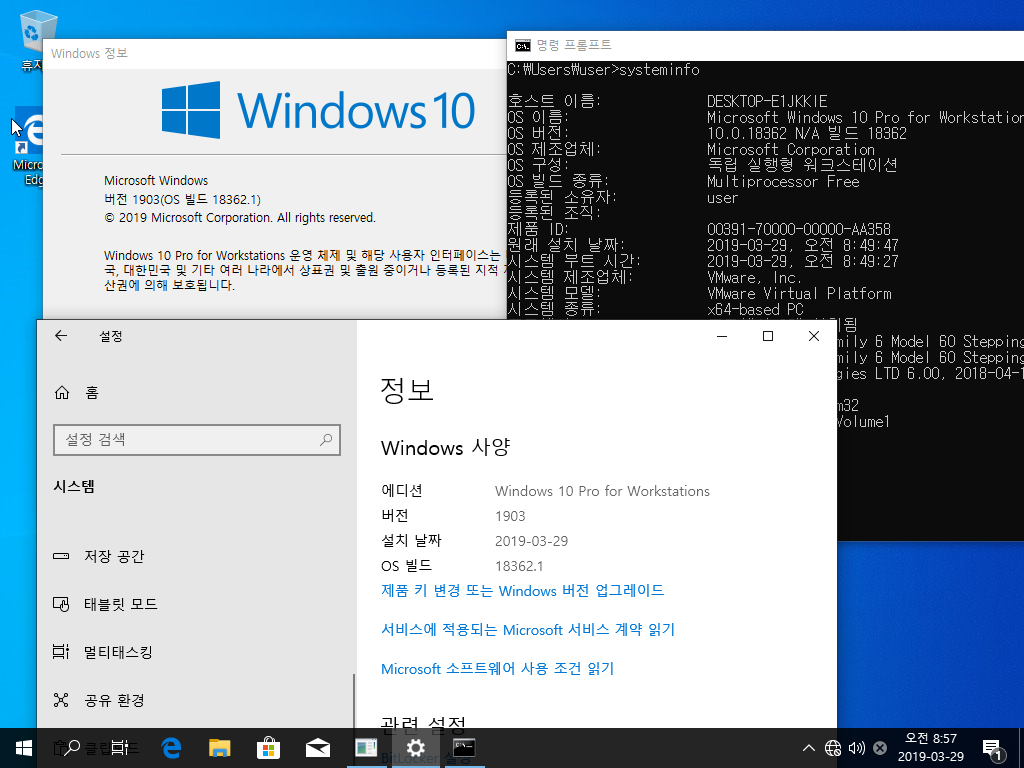Click the tray icon with the X mark
Screen dimensions: 1024x768
[x=880, y=748]
